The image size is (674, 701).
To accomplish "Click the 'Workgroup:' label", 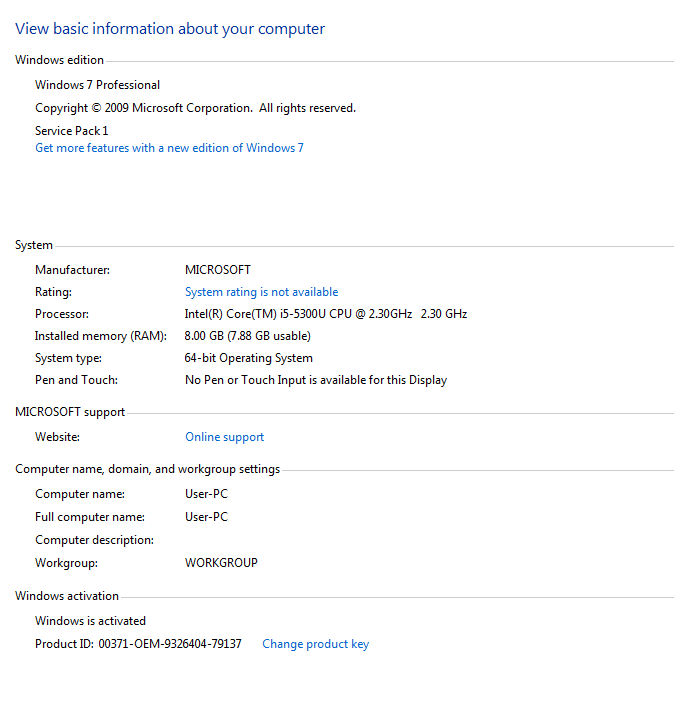I will point(67,563).
